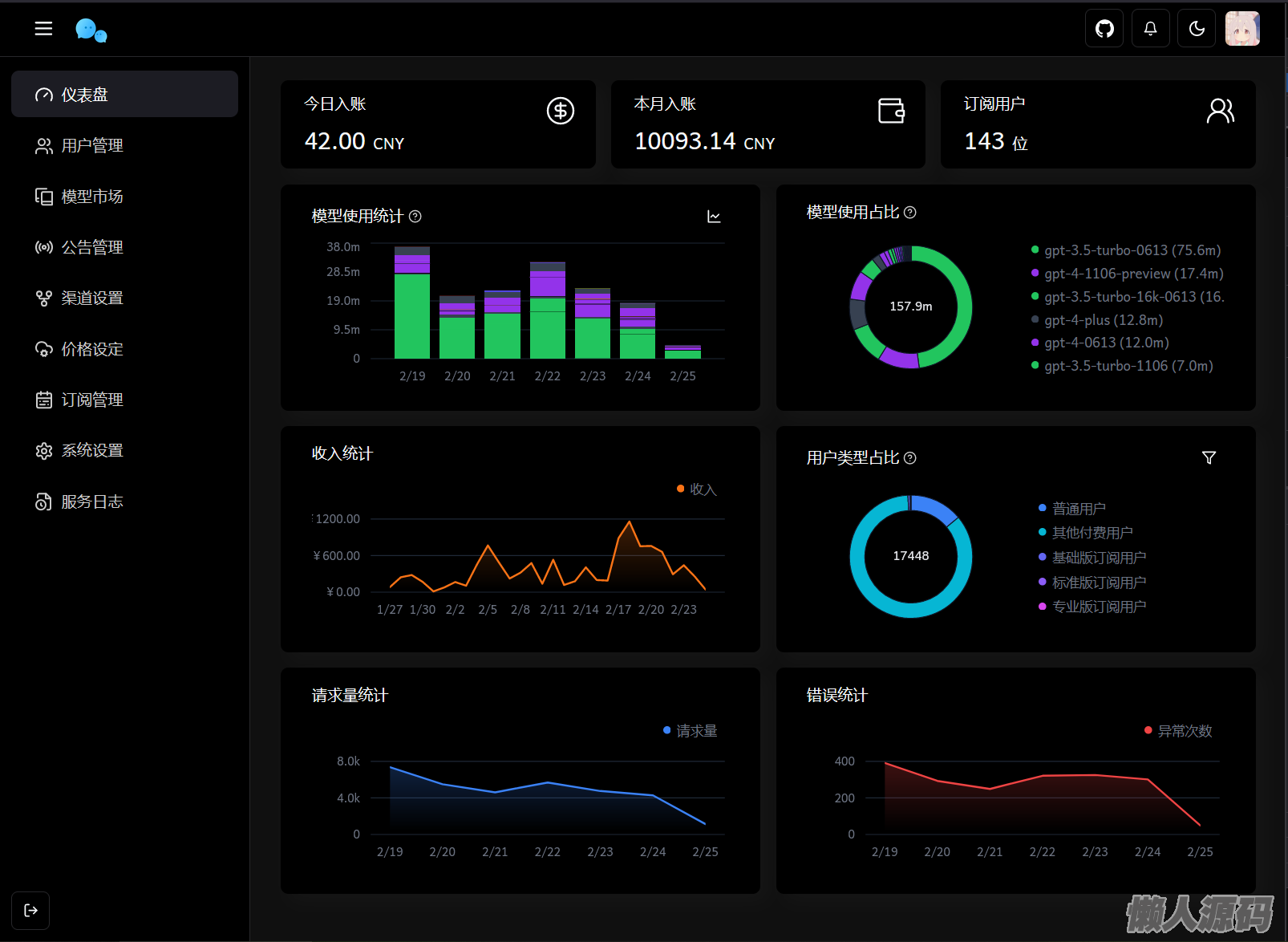
Task: Click the 收入统计 card title
Action: click(342, 453)
